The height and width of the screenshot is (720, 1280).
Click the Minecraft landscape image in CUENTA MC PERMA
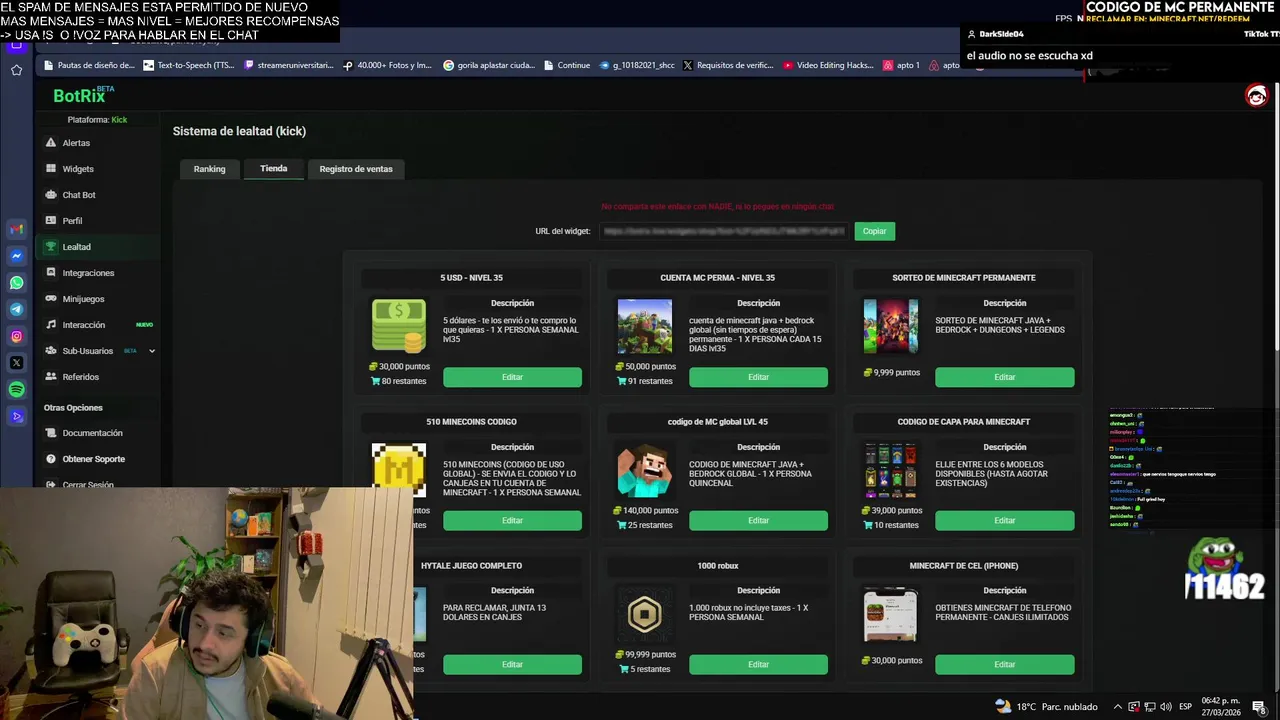[644, 326]
